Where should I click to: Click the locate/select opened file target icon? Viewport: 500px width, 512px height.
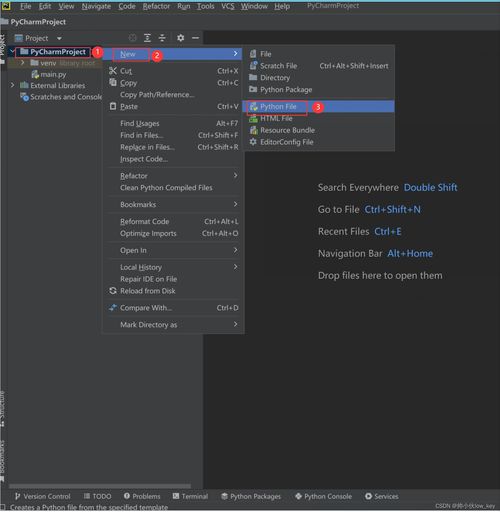click(133, 38)
